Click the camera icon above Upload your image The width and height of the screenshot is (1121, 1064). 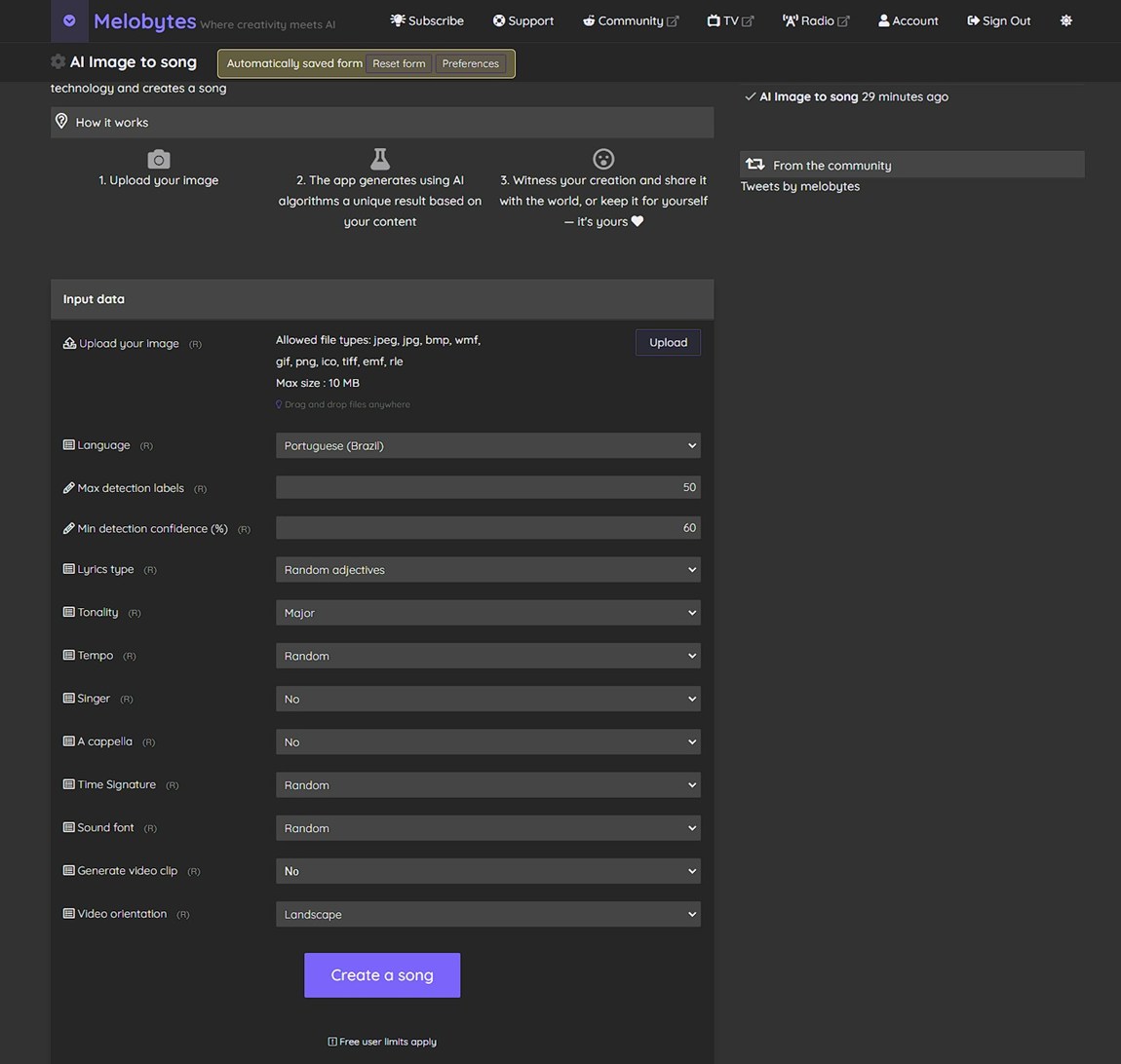158,159
